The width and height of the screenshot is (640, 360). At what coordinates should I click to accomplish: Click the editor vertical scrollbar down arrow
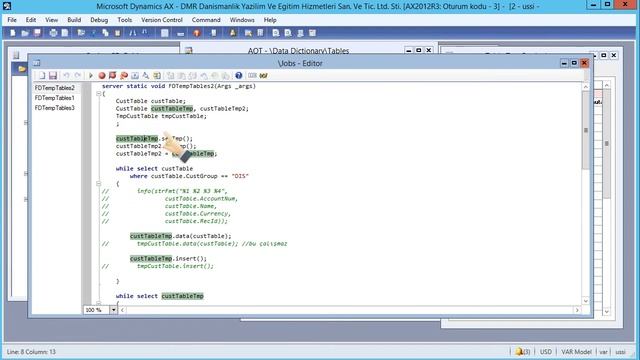pos(586,301)
